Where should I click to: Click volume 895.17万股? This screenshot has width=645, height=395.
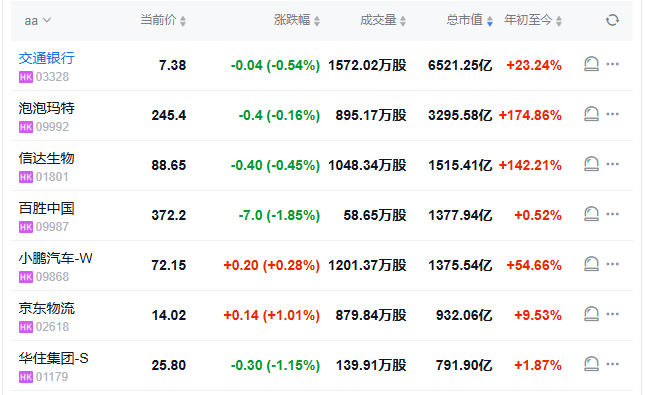(371, 115)
